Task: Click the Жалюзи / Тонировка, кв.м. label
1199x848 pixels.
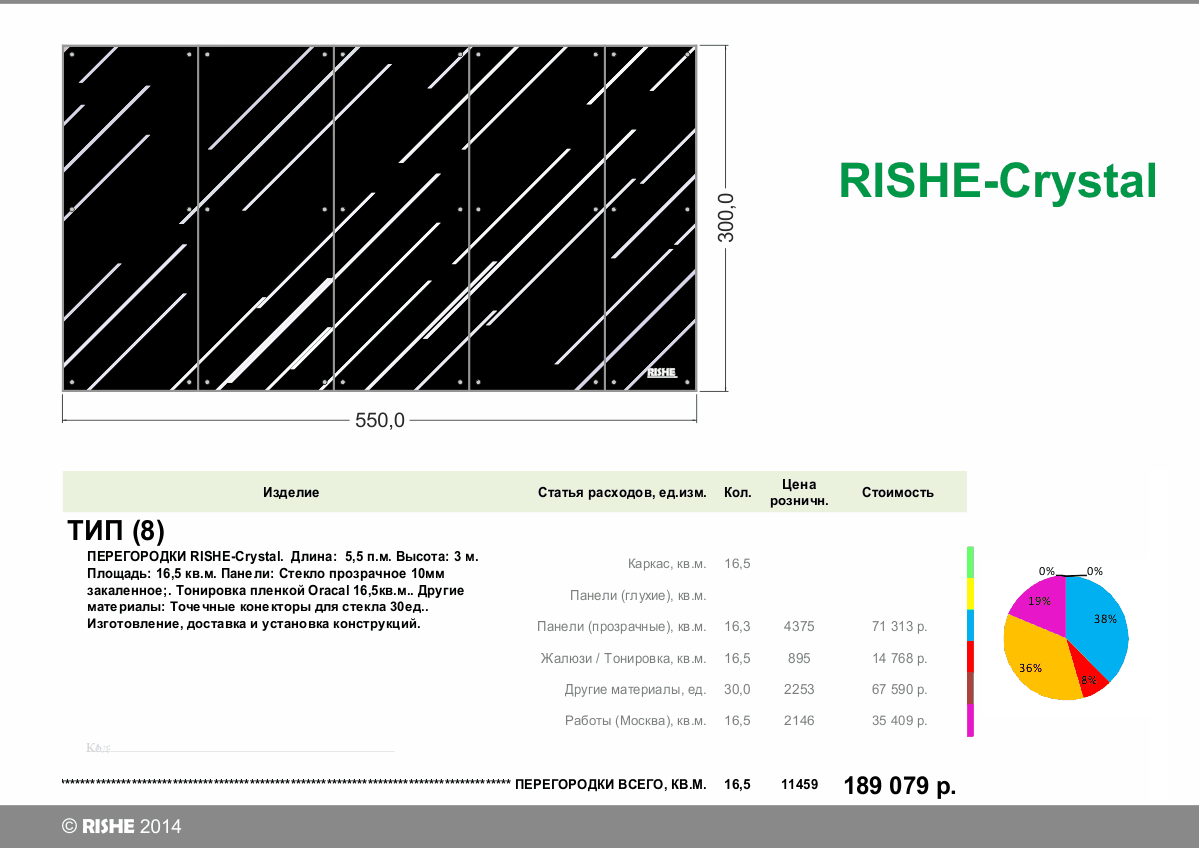Action: click(623, 658)
